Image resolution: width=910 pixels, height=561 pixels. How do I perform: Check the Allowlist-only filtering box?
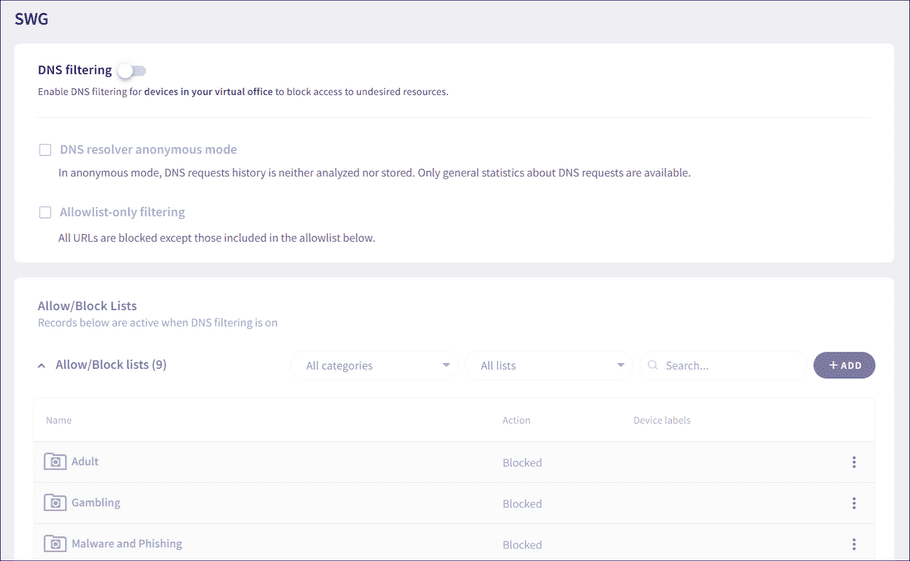(45, 212)
